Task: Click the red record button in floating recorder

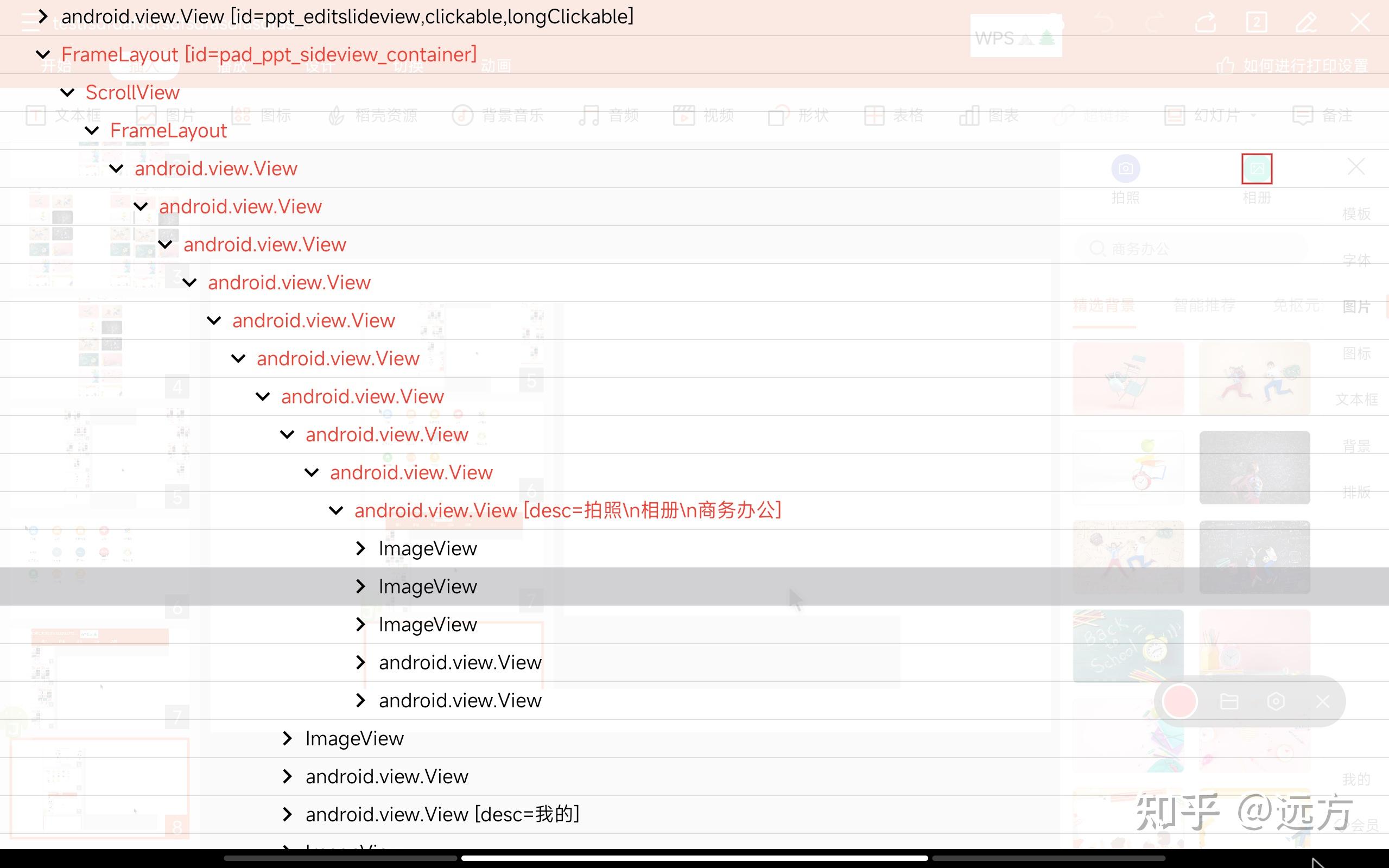Action: [x=1179, y=701]
